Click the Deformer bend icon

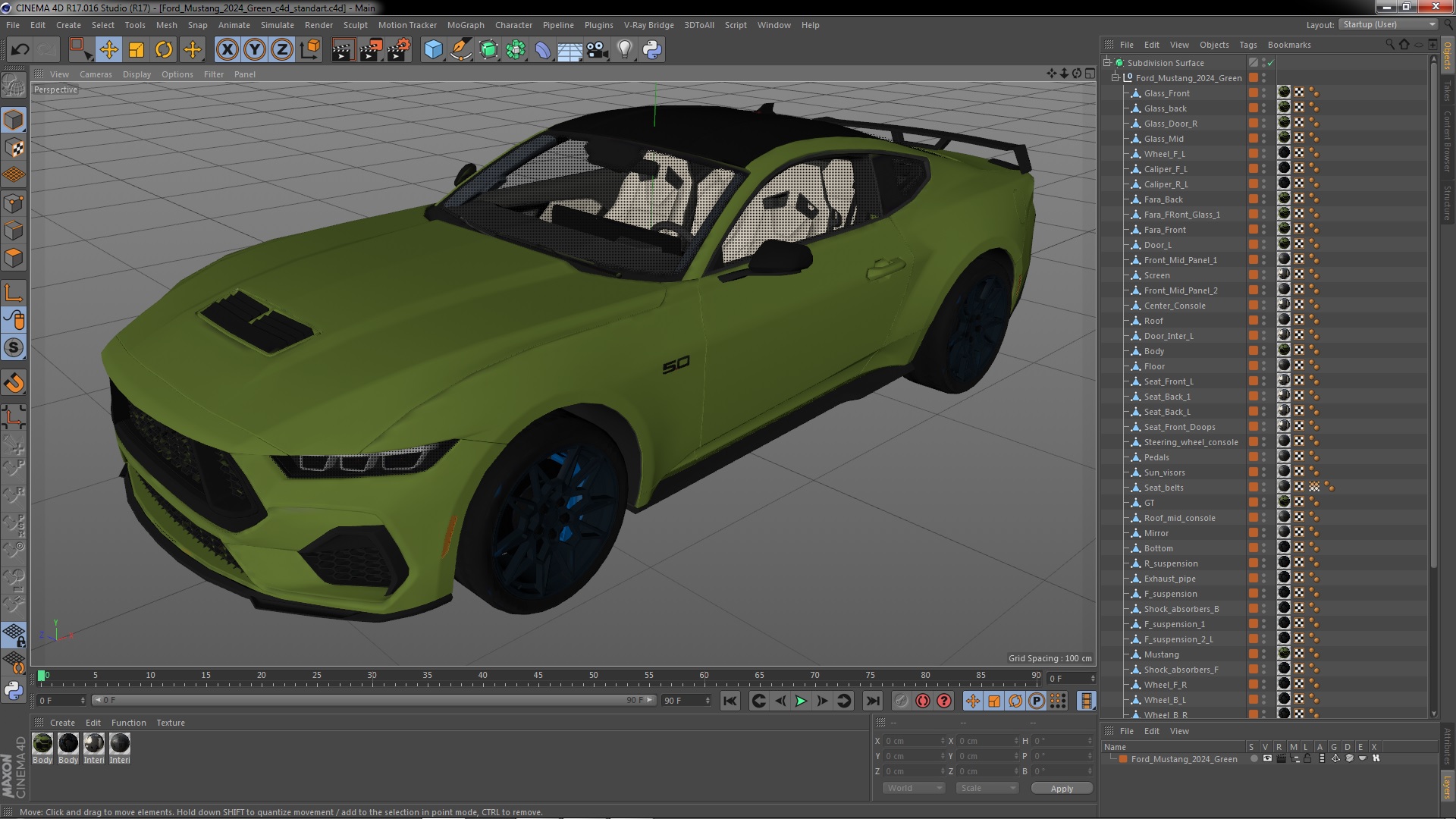[543, 50]
